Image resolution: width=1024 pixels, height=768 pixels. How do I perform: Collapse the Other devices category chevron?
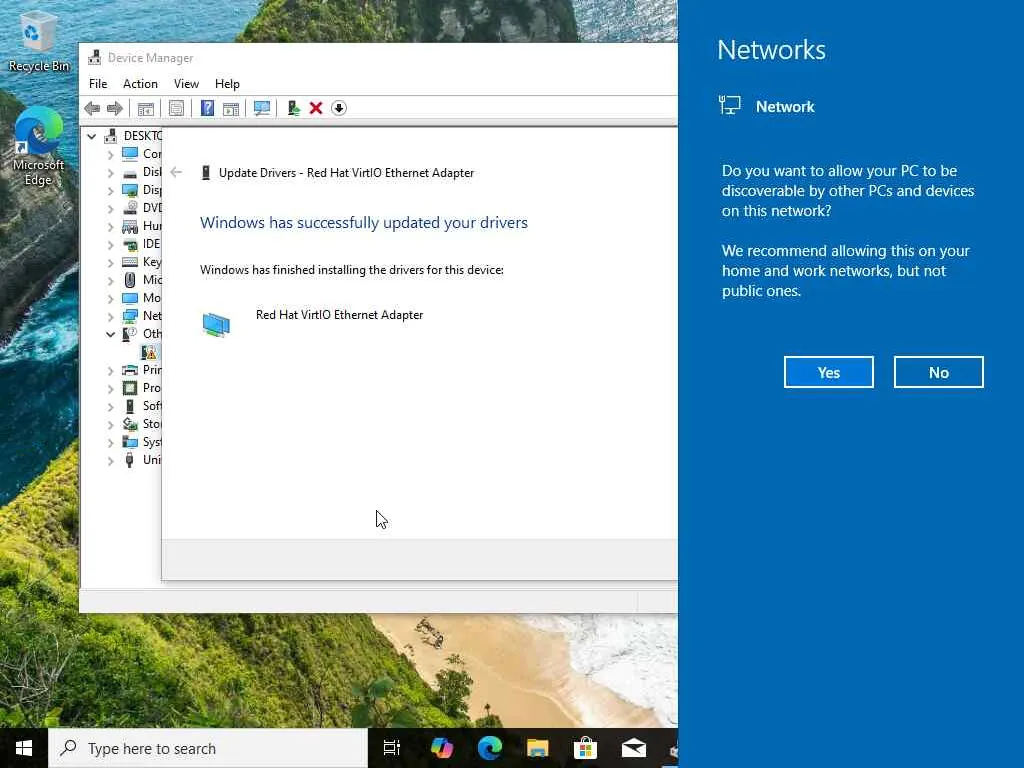[x=110, y=334]
